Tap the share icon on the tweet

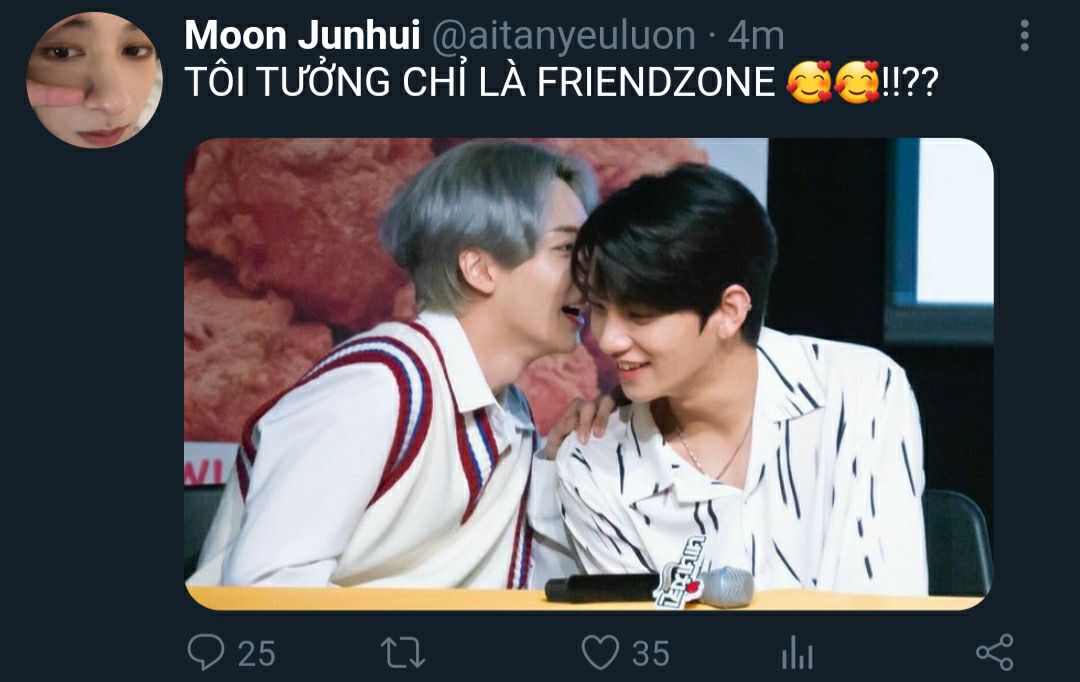(x=995, y=652)
